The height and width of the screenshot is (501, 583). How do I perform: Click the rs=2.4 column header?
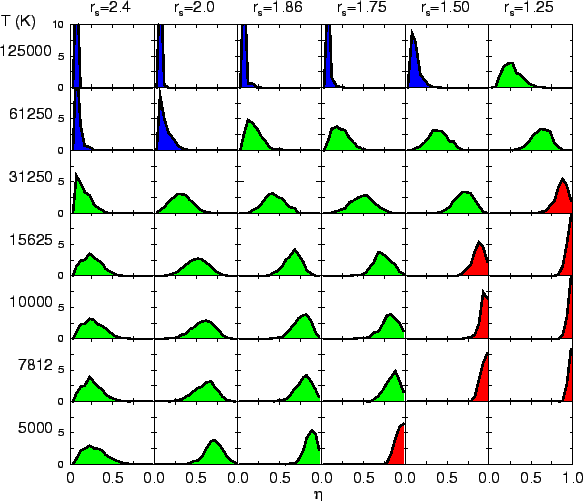tap(110, 8)
